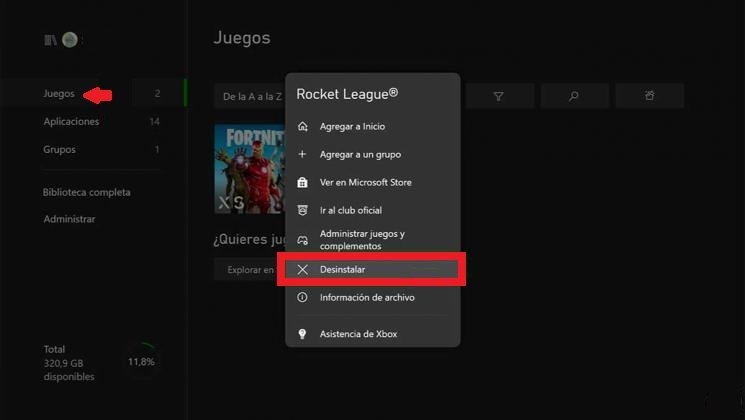Select the Juegos sidebar section

94,93
